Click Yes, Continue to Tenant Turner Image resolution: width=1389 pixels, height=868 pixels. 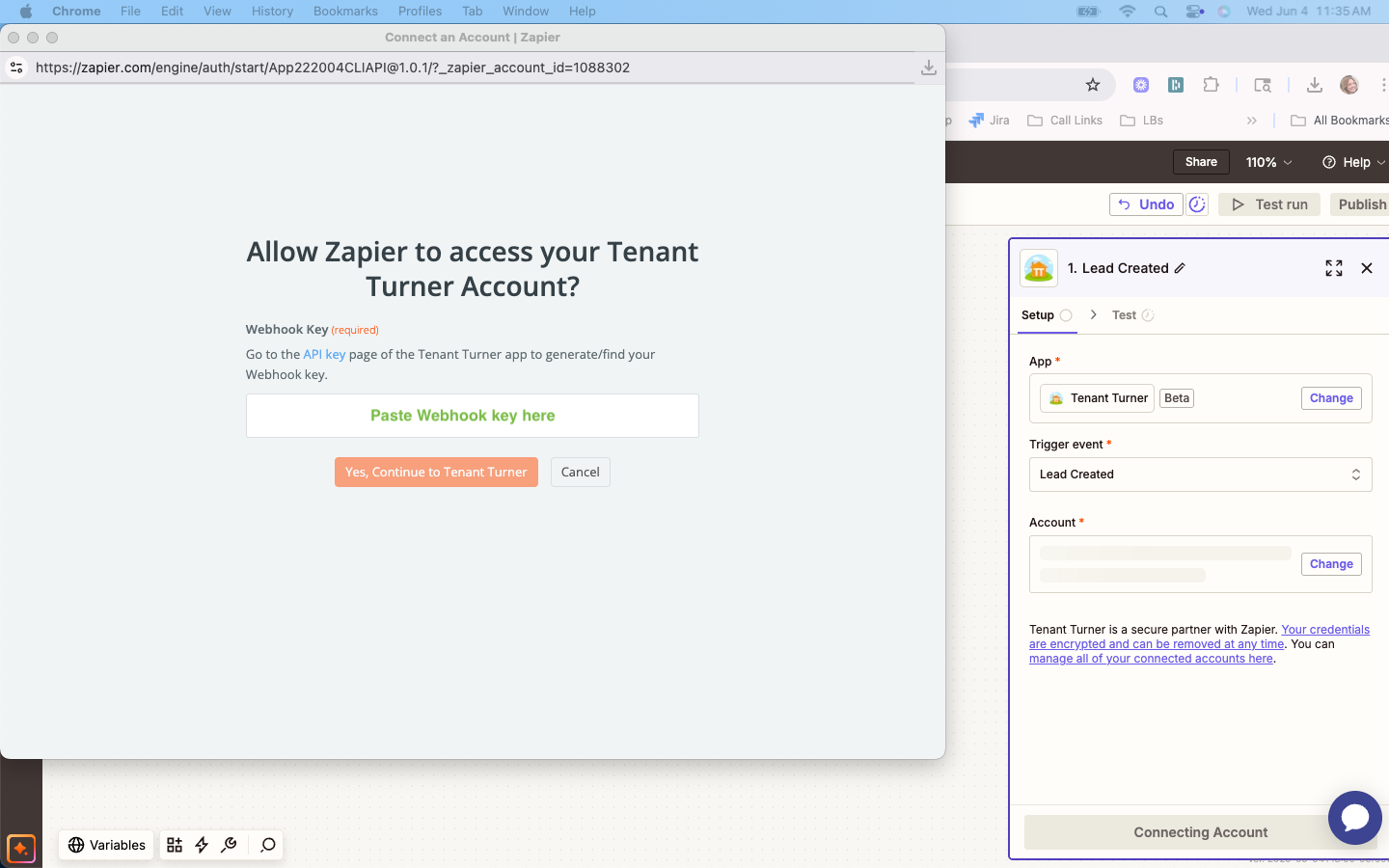[x=436, y=472]
